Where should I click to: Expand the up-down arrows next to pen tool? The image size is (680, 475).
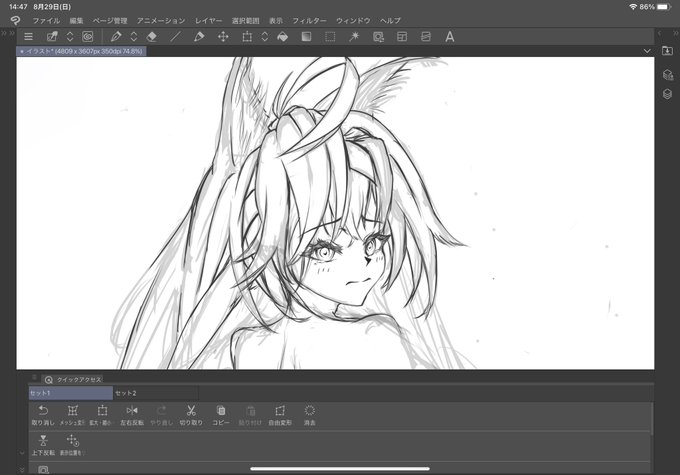coord(134,37)
